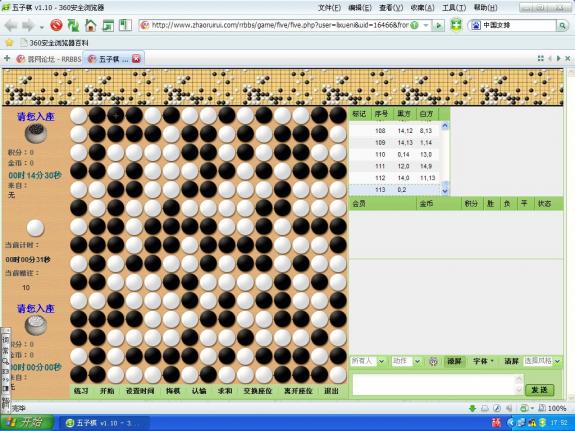This screenshot has height=431, width=575.
Task: Click the 发送 send button
Action: click(x=539, y=390)
